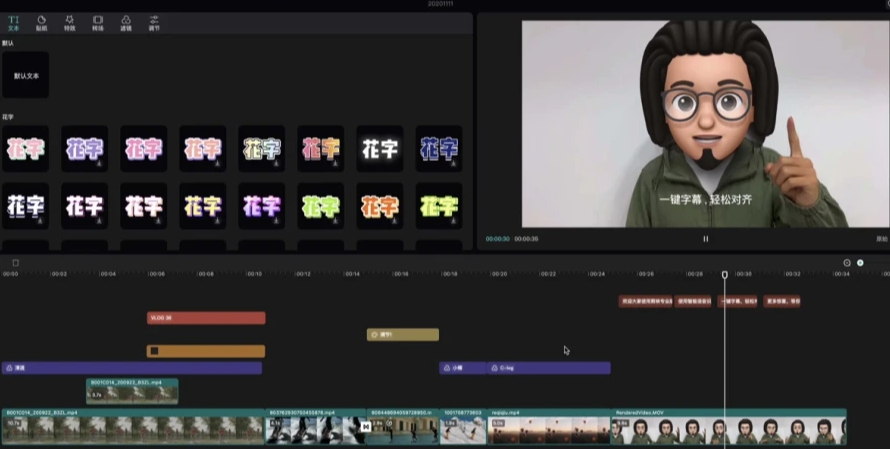
Task: Open the 贴纸 (Stickers) panel
Action: pyautogui.click(x=41, y=22)
